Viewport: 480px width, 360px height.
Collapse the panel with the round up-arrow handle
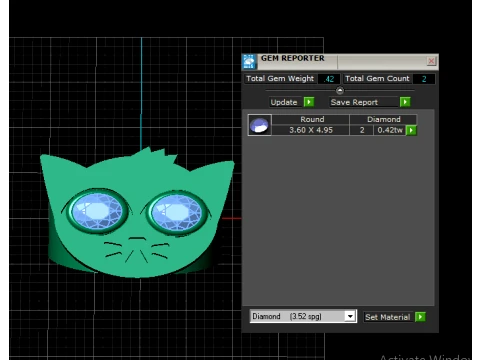(340, 90)
